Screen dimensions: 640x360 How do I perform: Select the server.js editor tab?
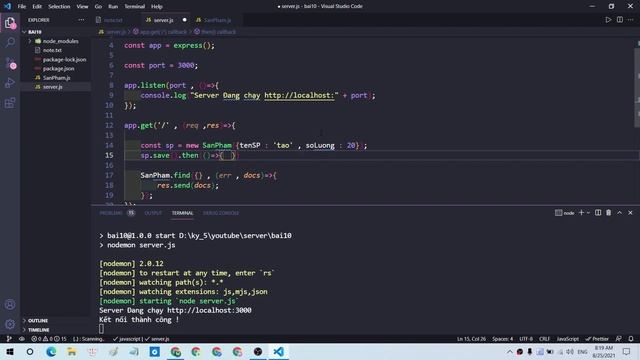pyautogui.click(x=163, y=20)
